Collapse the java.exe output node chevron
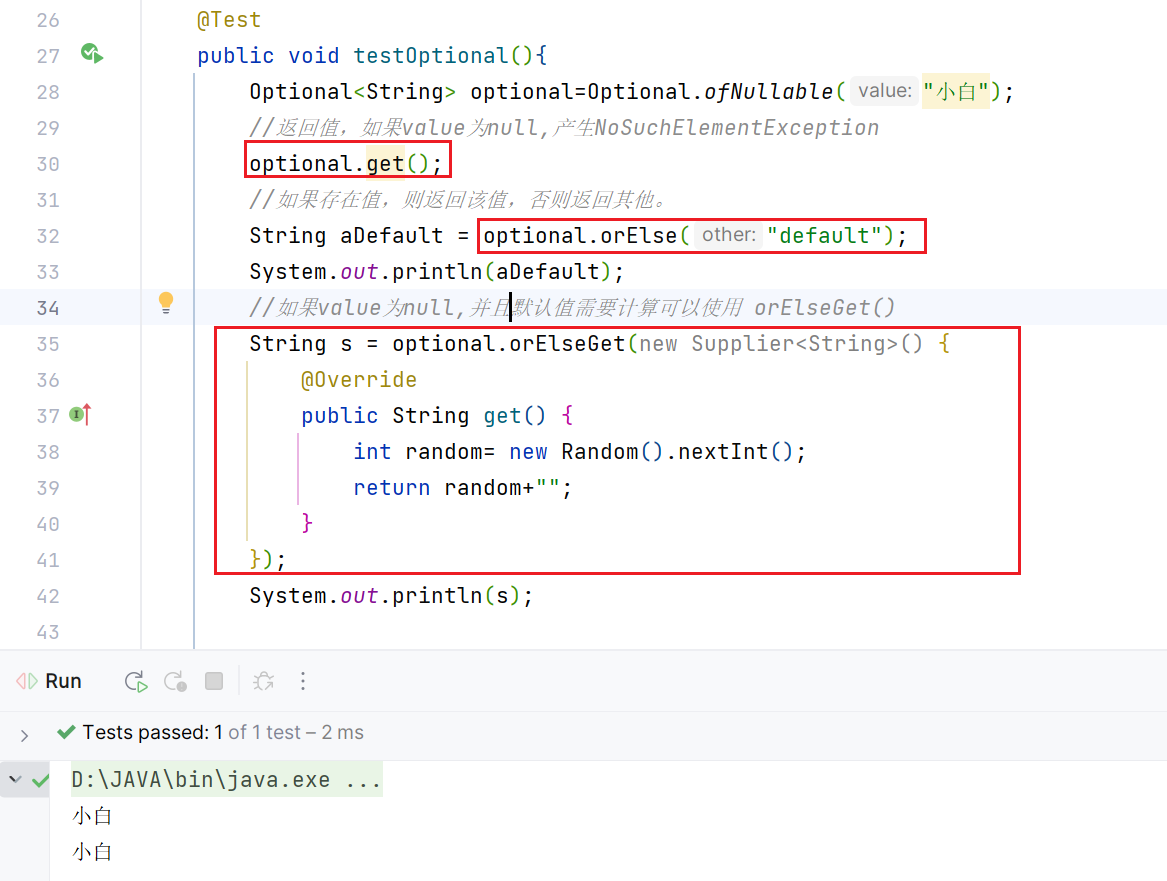This screenshot has height=881, width=1167. point(15,780)
